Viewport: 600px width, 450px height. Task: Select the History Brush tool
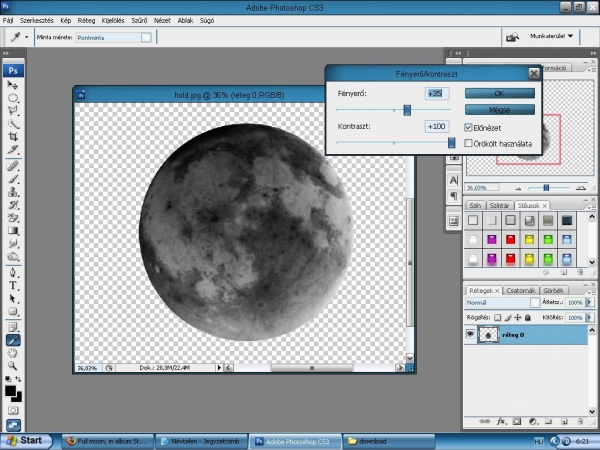pyautogui.click(x=13, y=205)
